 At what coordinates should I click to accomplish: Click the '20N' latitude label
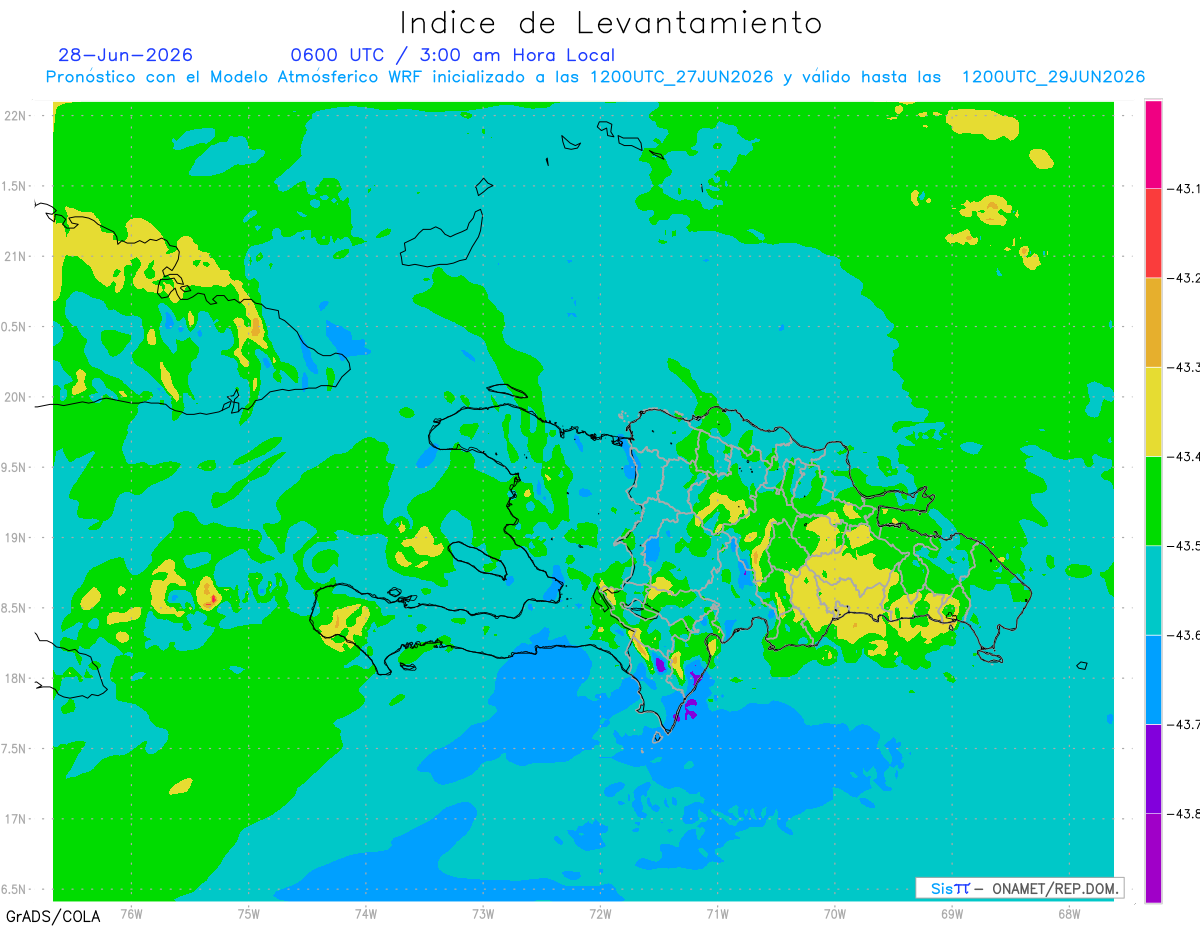click(x=17, y=397)
